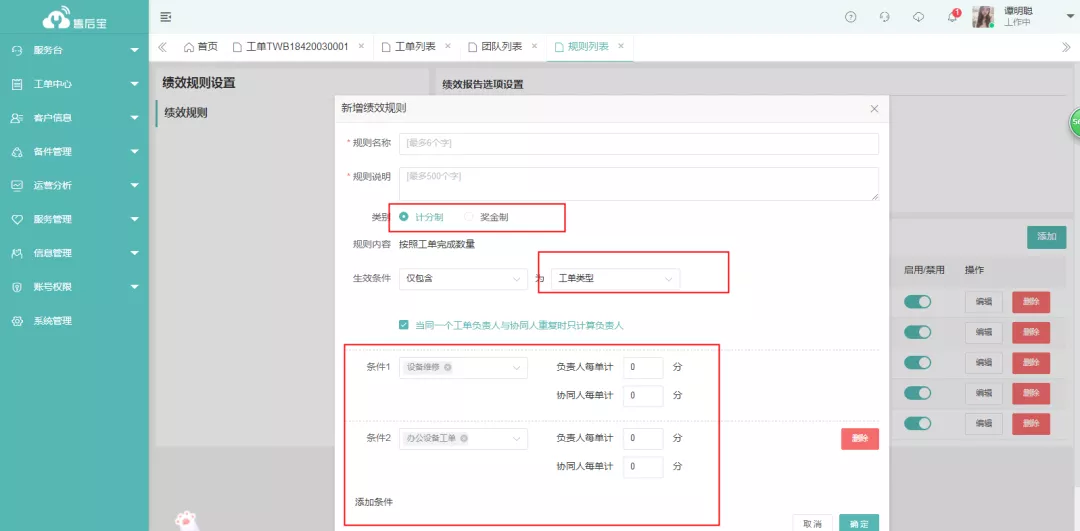This screenshot has width=1080, height=531.
Task: Click the 规则名称 input field
Action: click(638, 144)
